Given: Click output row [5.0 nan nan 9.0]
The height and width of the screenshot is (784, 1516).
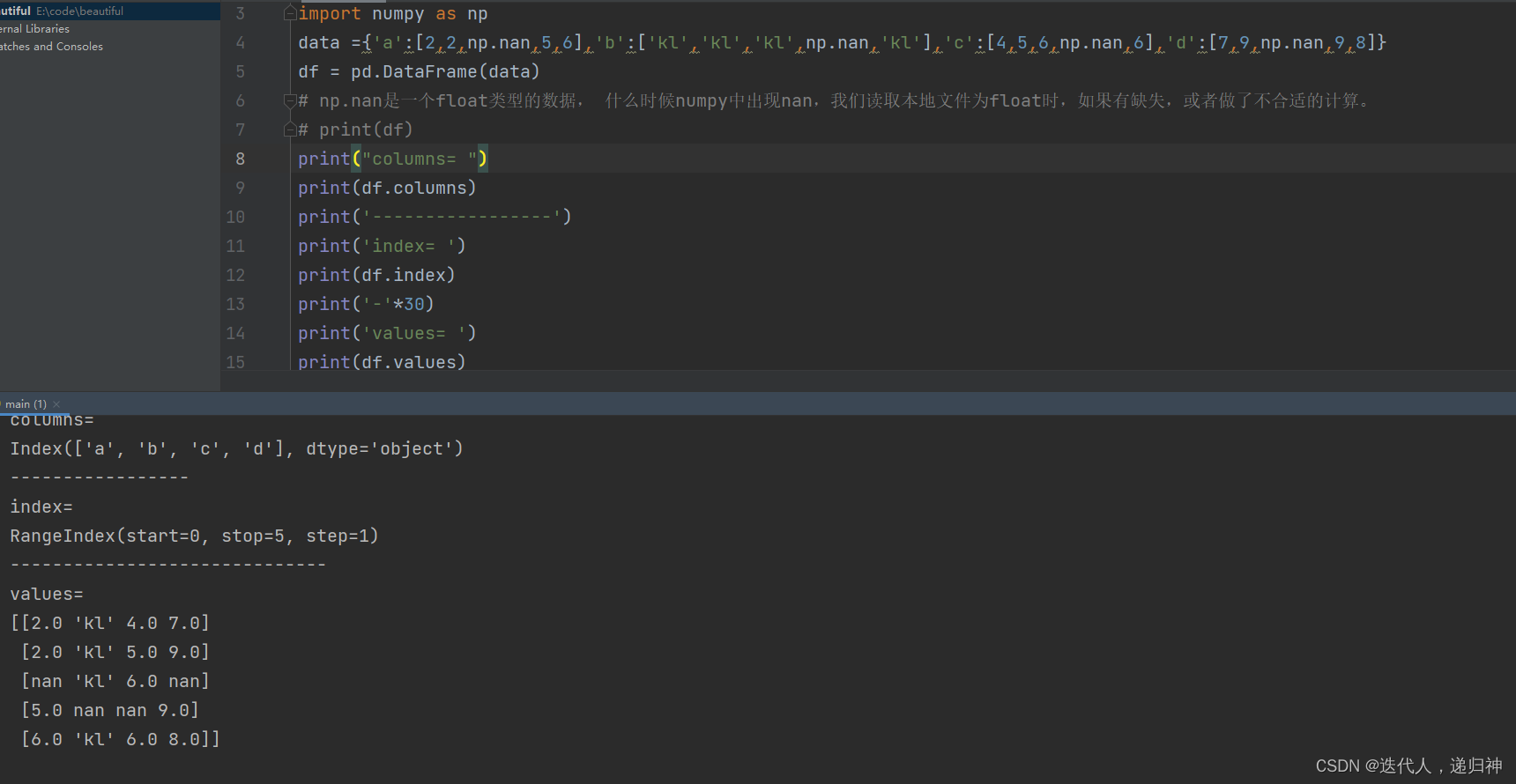Looking at the screenshot, I should [x=110, y=710].
